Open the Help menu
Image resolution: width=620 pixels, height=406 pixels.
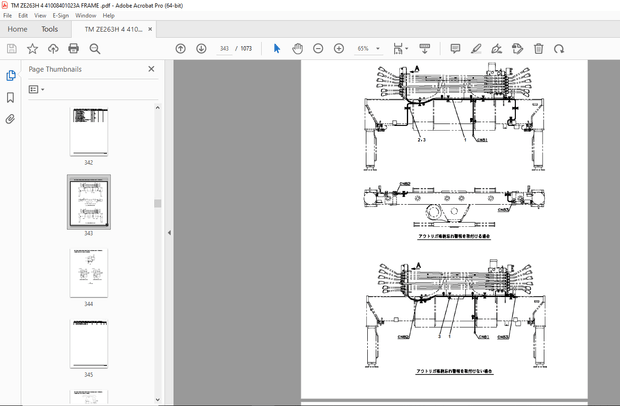[x=108, y=15]
